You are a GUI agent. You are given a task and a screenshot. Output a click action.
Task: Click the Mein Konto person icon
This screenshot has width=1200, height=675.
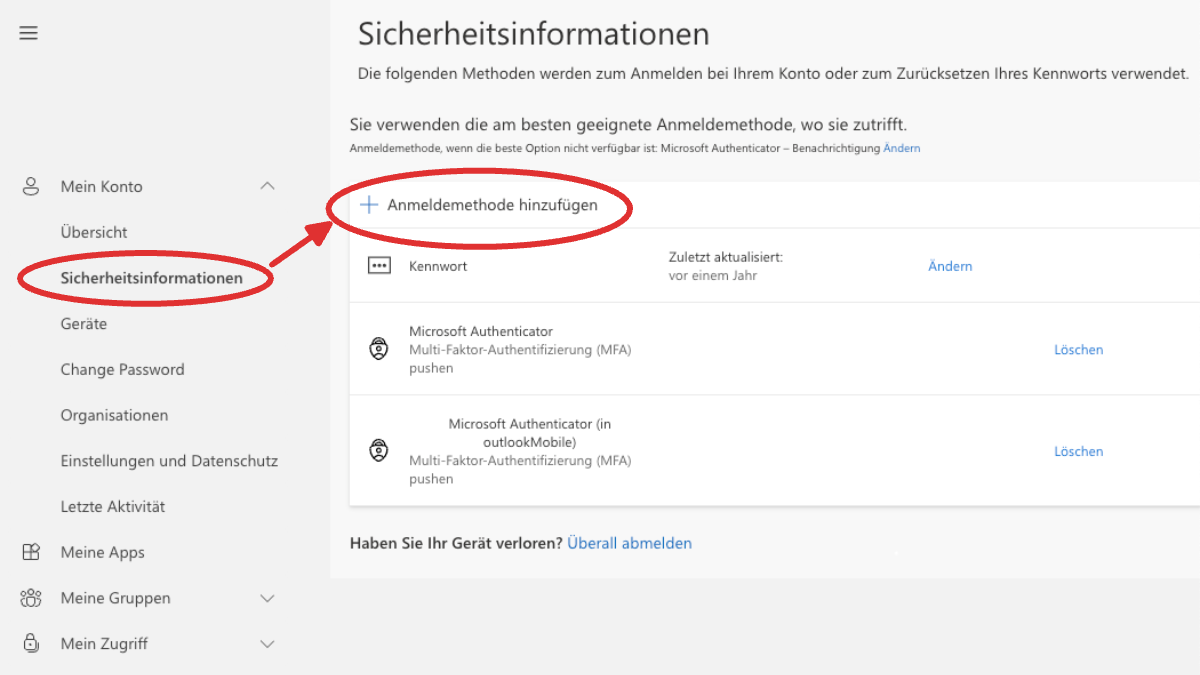tap(31, 186)
